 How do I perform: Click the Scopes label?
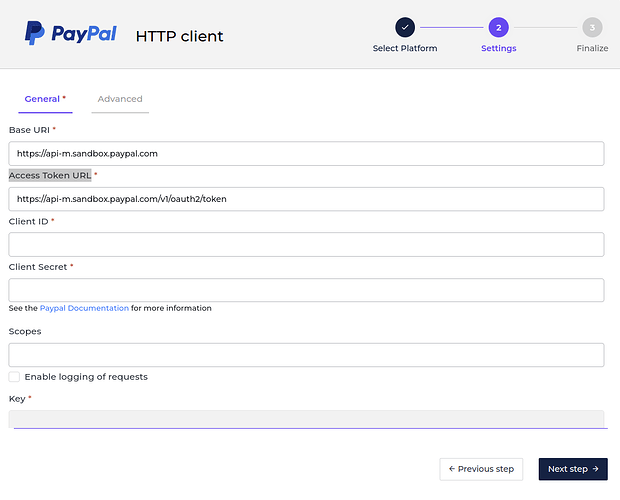25,331
